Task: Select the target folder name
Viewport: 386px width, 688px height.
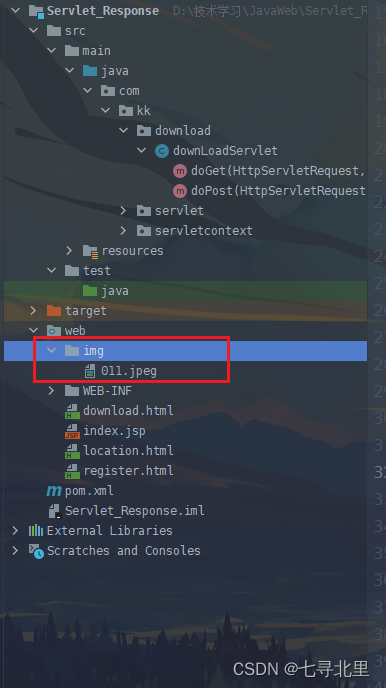Action: coord(86,311)
